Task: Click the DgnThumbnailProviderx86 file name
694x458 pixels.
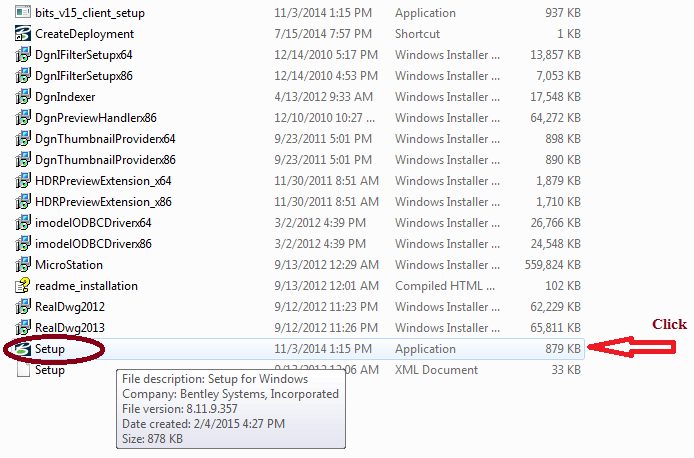Action: [x=105, y=160]
